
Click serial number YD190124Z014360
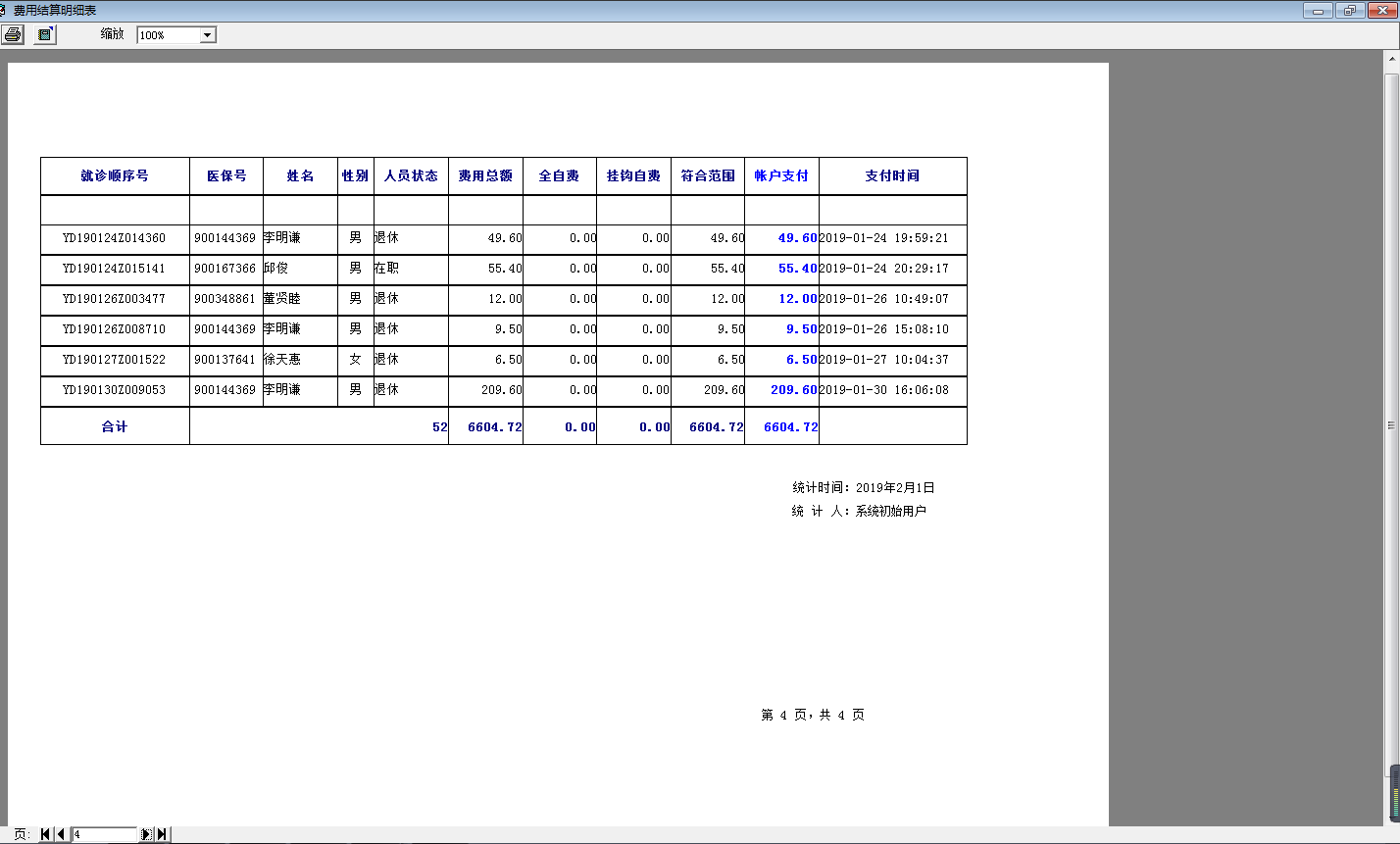pos(114,238)
